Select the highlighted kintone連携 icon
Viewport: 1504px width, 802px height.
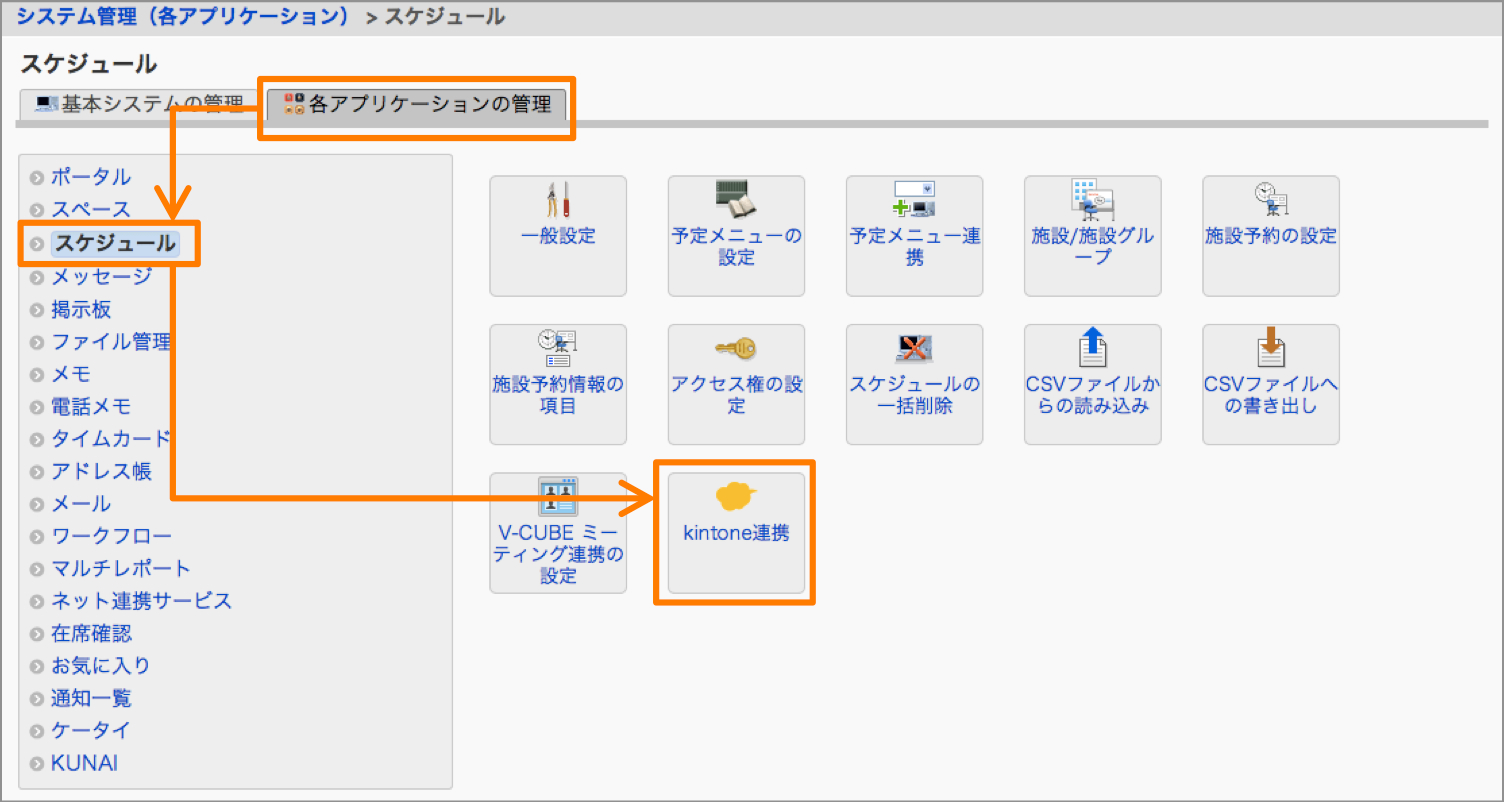coord(735,533)
